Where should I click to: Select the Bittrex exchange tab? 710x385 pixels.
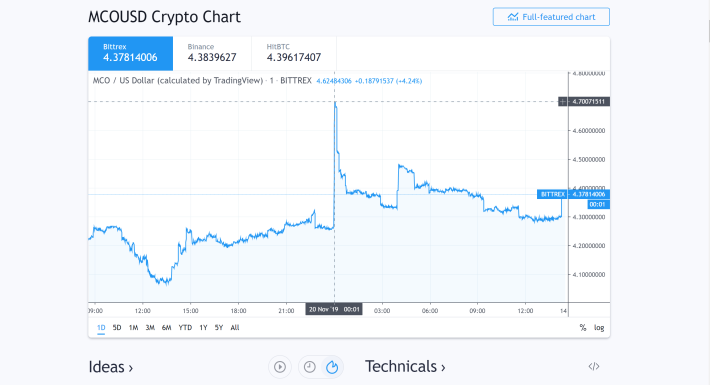coord(130,53)
